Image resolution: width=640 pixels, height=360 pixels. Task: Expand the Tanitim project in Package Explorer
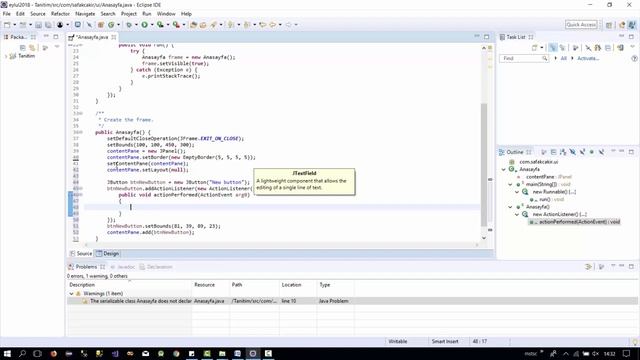pos(6,56)
